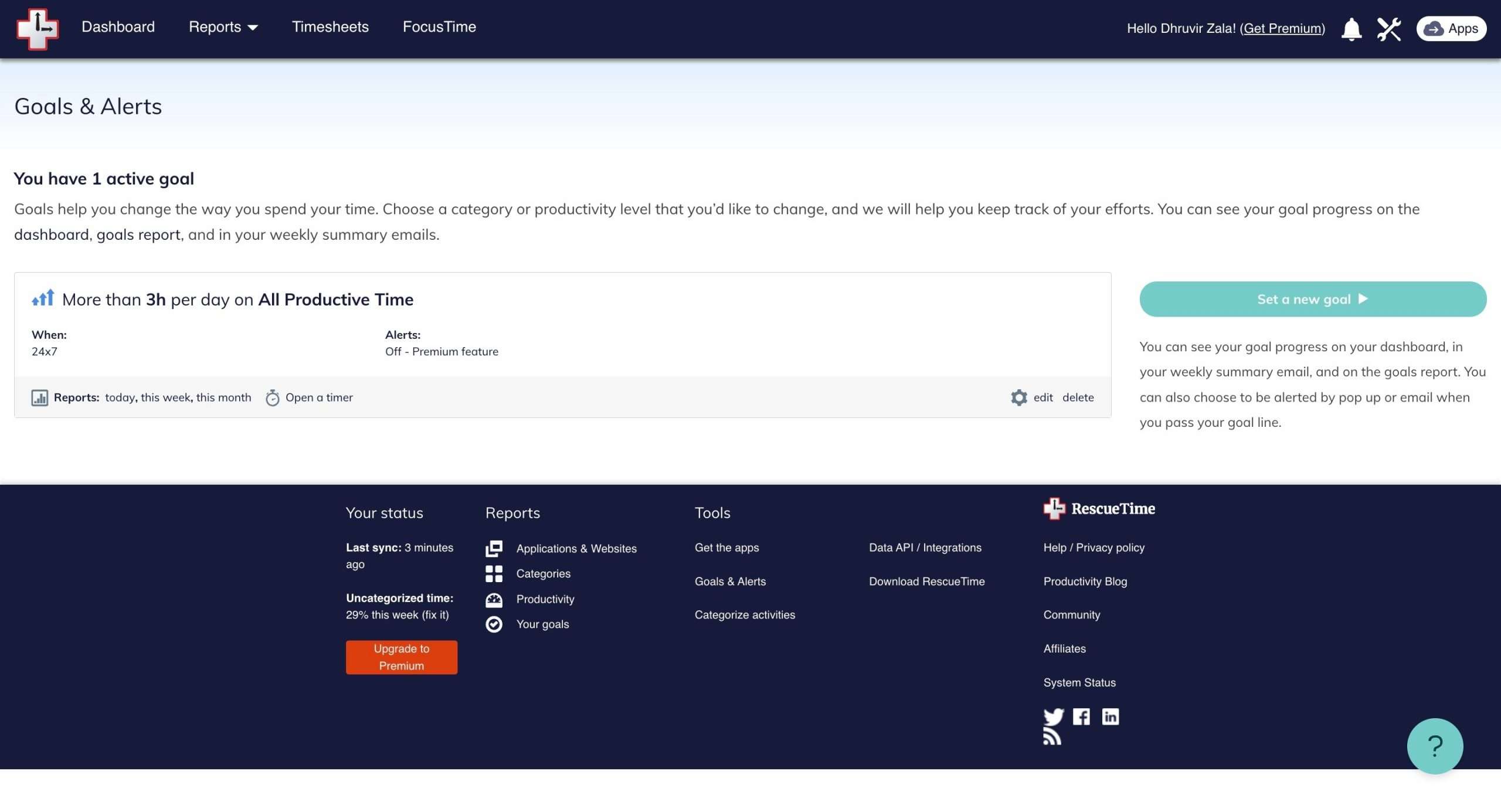The image size is (1501, 812).
Task: Click Download RescueTime link
Action: (x=926, y=582)
